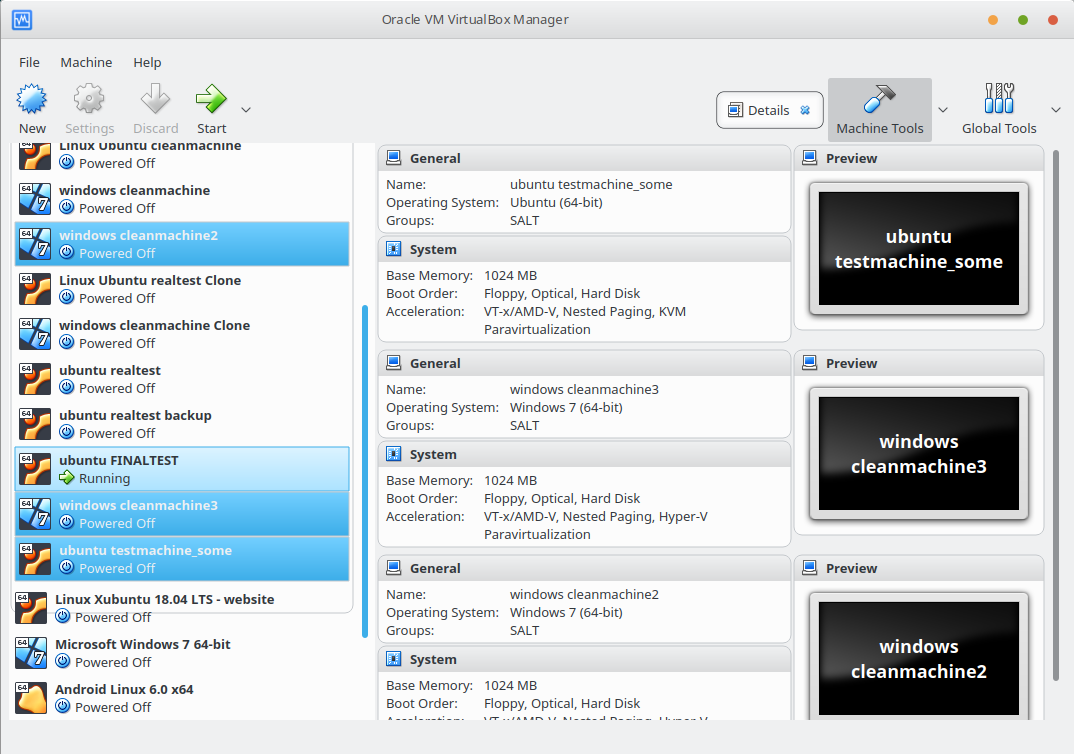Click the windows cleanmachine Clone OS icon
Image resolution: width=1074 pixels, height=754 pixels.
[35, 334]
